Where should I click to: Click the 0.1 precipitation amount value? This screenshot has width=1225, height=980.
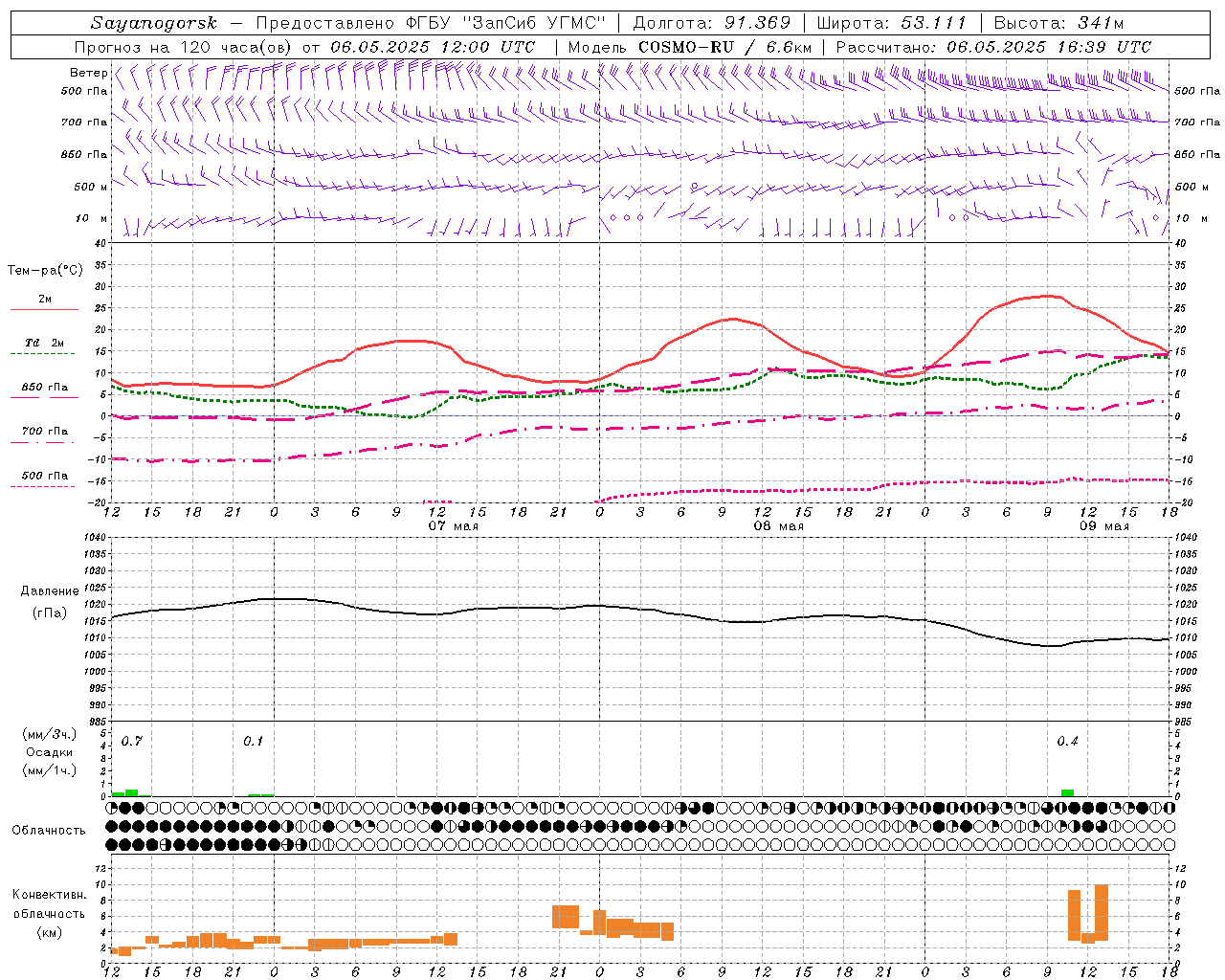253,741
